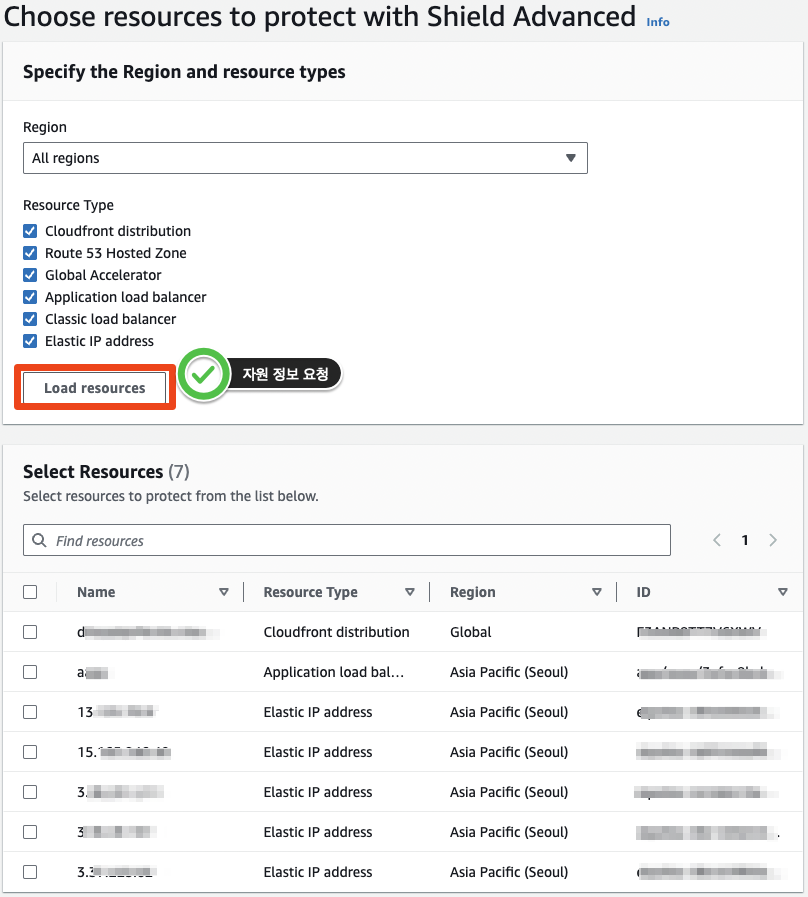The height and width of the screenshot is (897, 808).
Task: Select the Elastic IP row starting with 15.
Action: coord(30,752)
